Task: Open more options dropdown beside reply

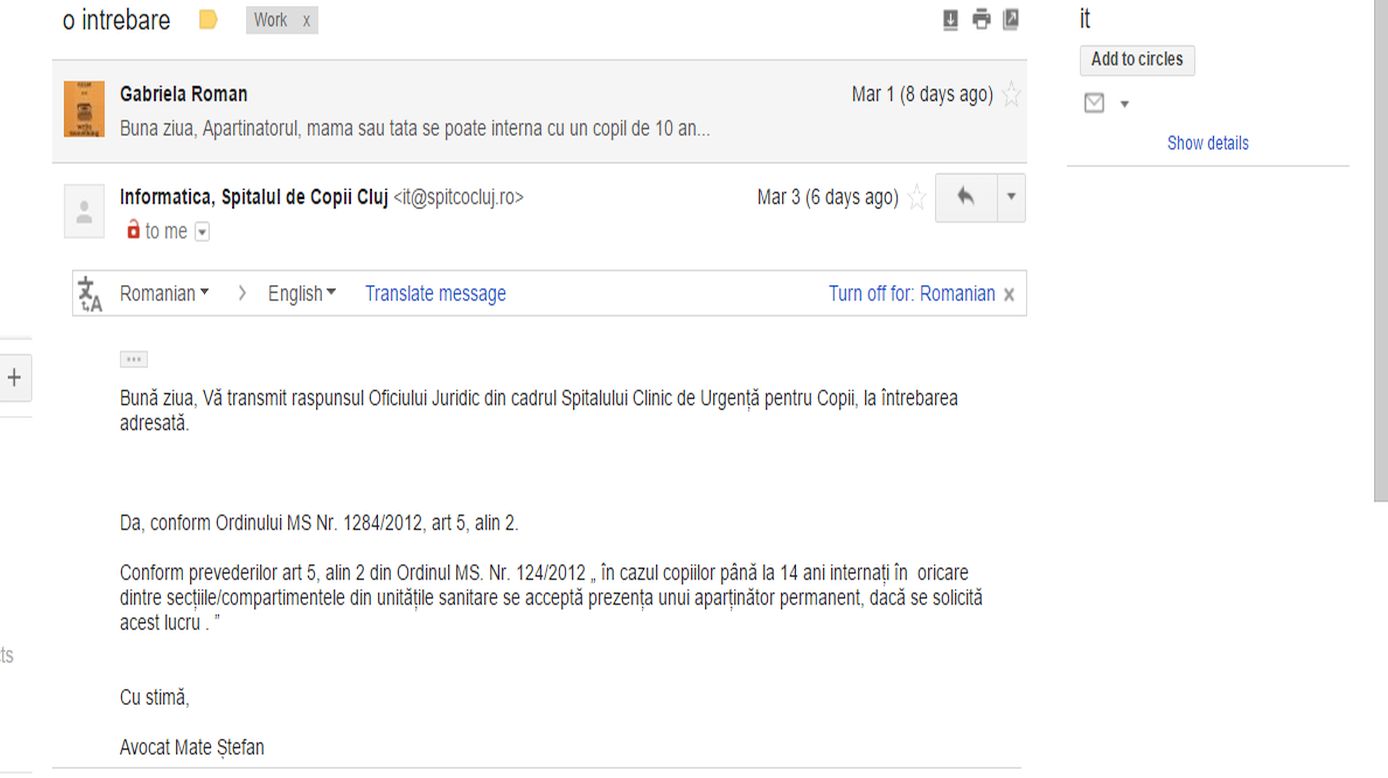Action: click(1011, 198)
